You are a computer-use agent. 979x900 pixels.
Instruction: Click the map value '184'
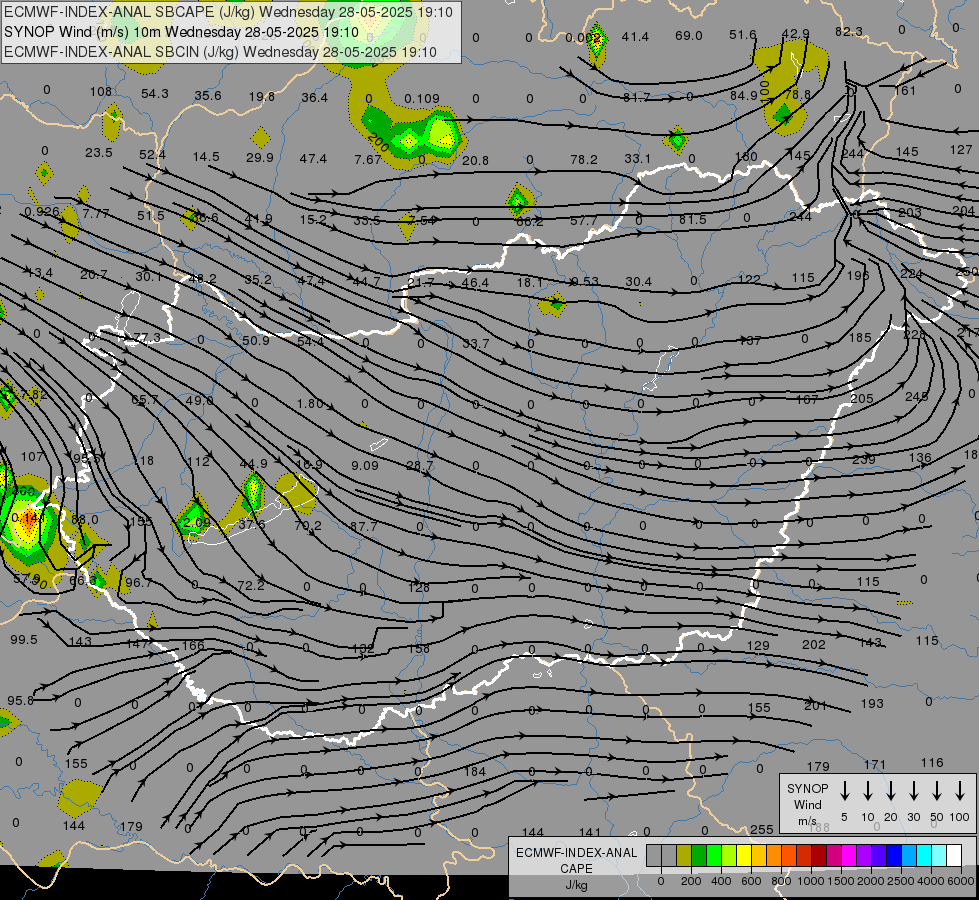(x=475, y=771)
